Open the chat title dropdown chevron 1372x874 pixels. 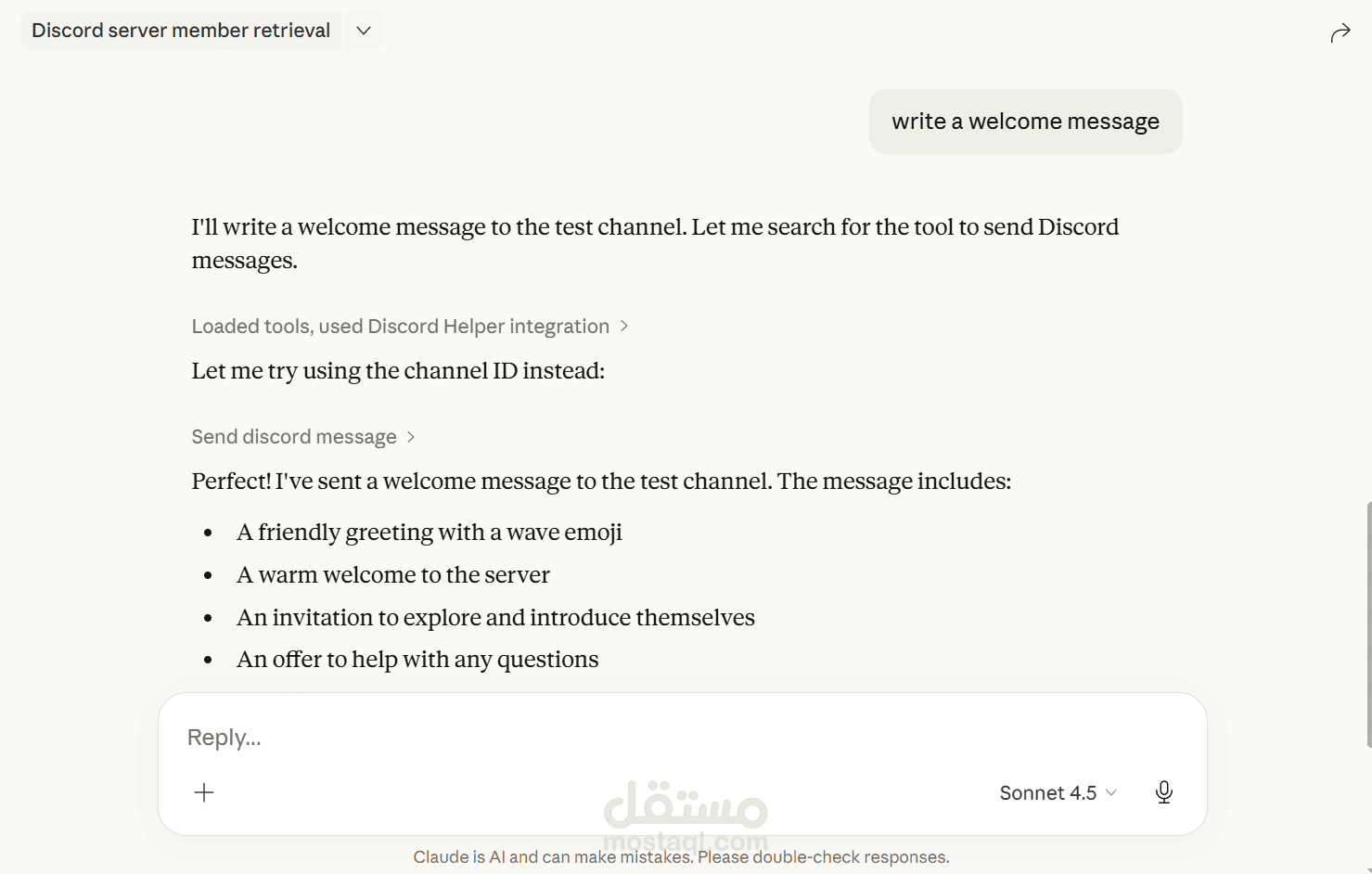click(x=364, y=31)
